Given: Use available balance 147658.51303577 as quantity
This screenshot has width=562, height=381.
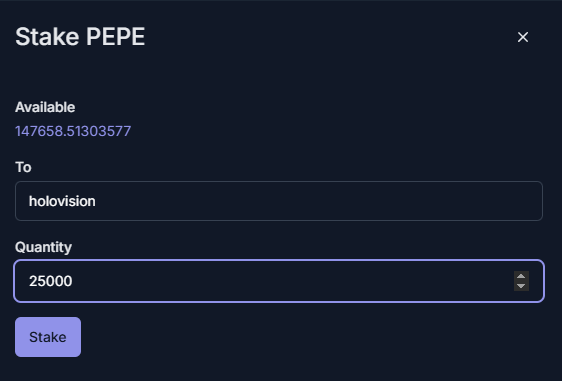Looking at the screenshot, I should (x=73, y=131).
